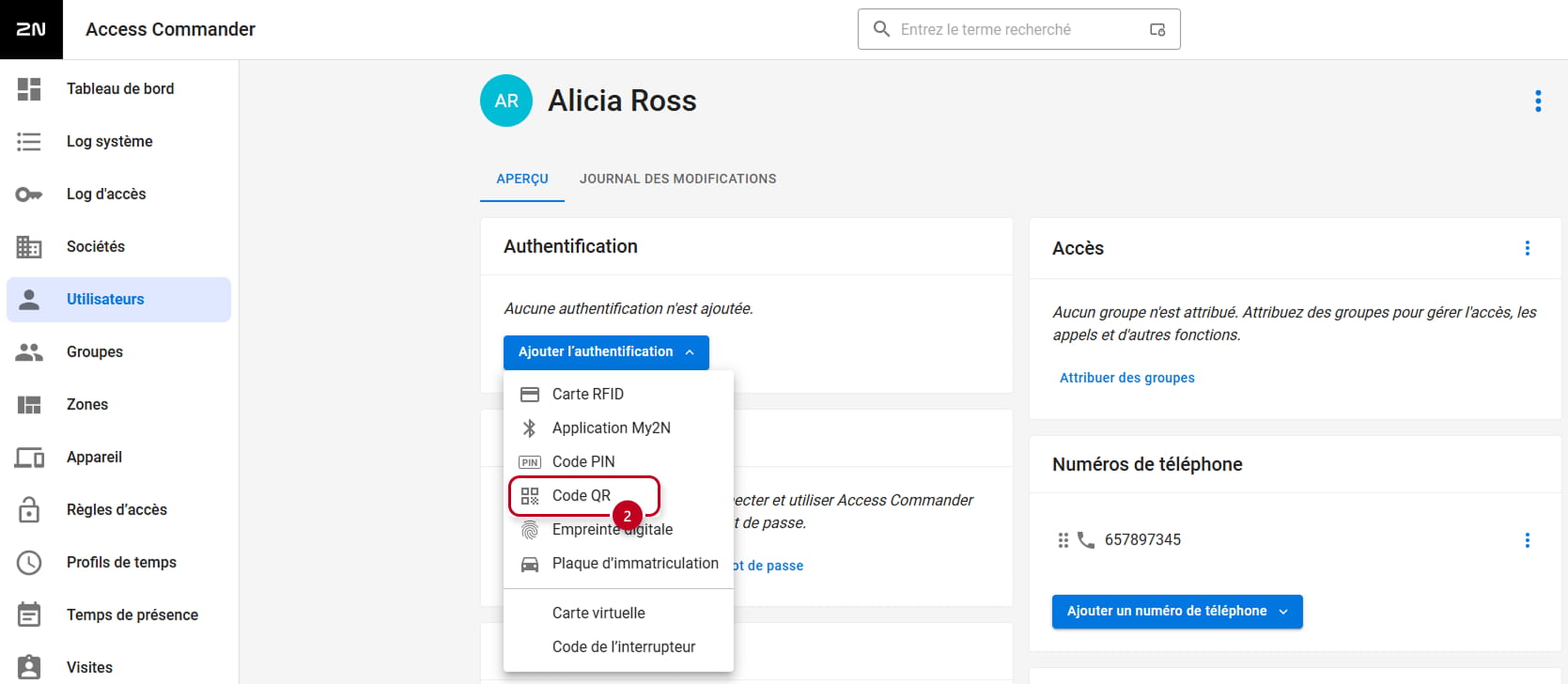Open Tableau de bord dashboard icon
The image size is (1568, 684).
29,88
